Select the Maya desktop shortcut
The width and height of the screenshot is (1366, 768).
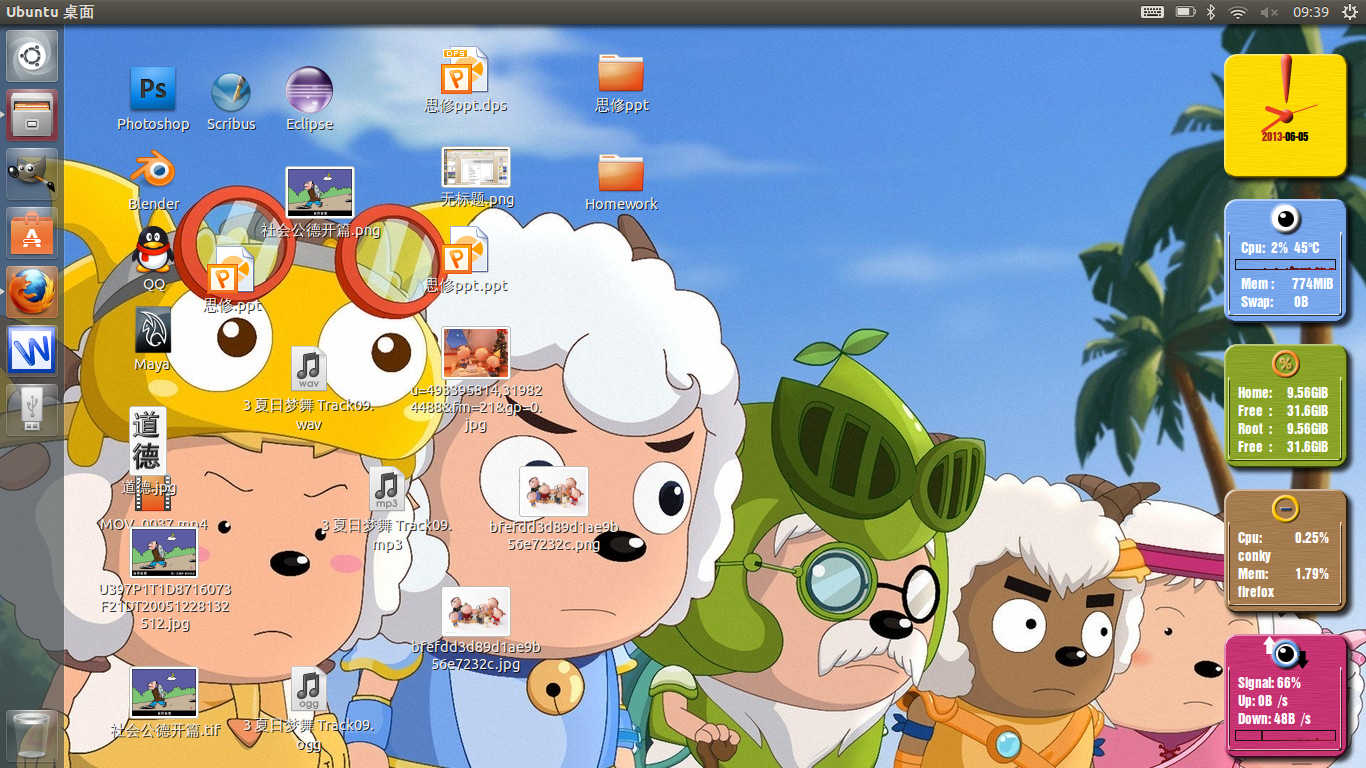point(153,330)
